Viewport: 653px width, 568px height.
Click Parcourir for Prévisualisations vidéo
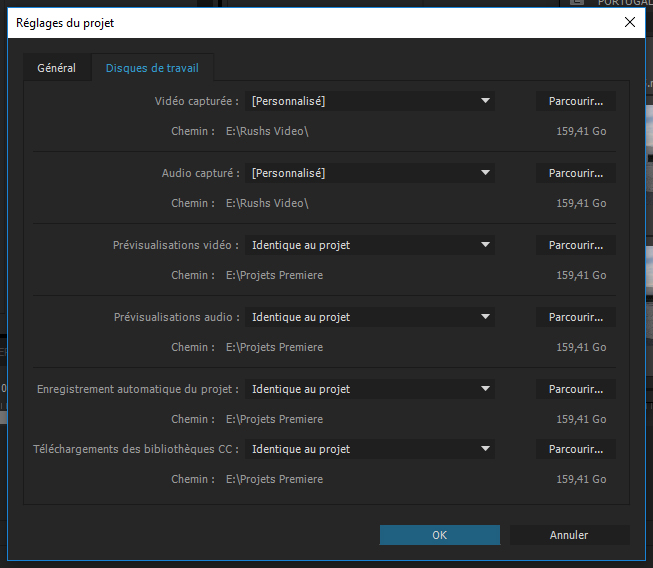(x=576, y=245)
